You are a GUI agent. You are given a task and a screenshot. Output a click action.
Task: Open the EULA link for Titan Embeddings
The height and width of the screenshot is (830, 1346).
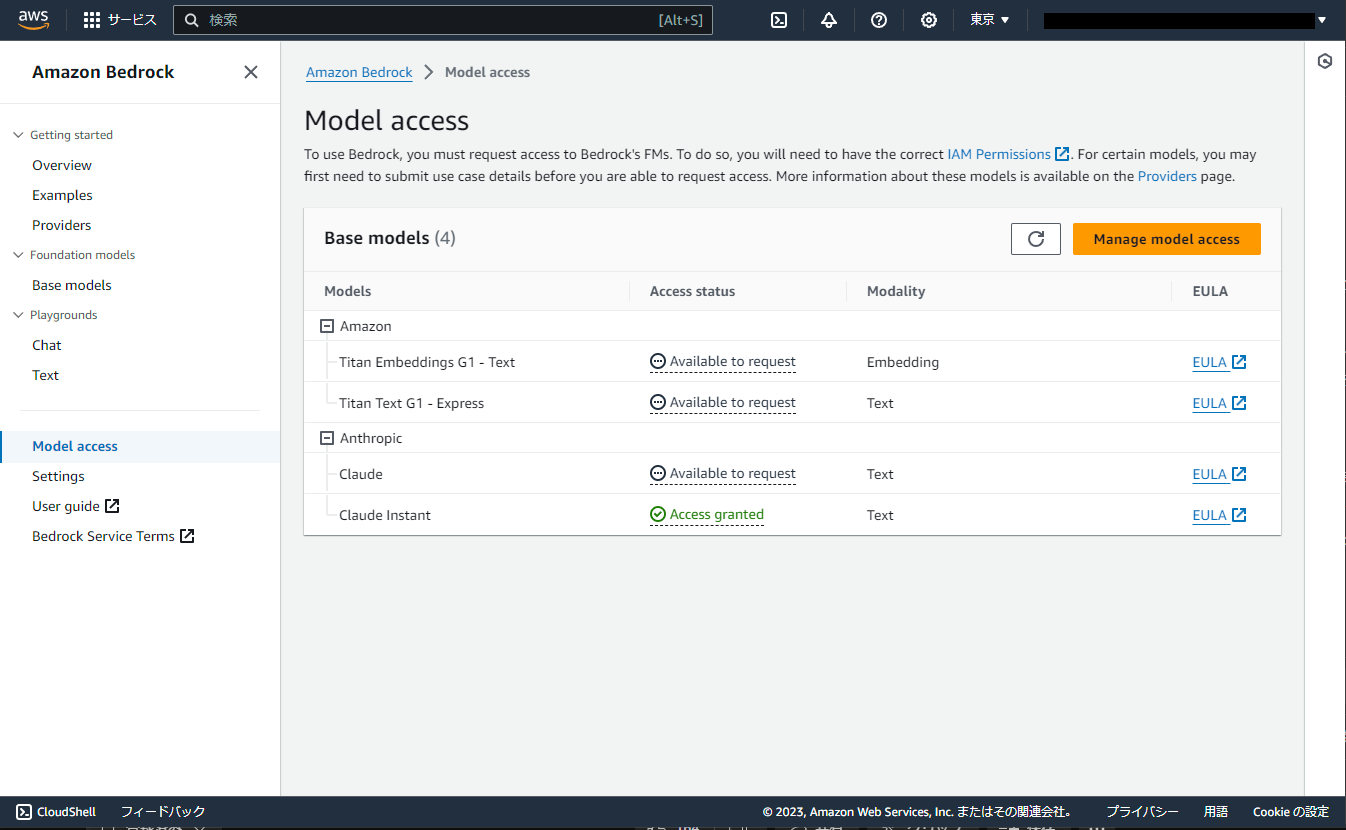1209,362
